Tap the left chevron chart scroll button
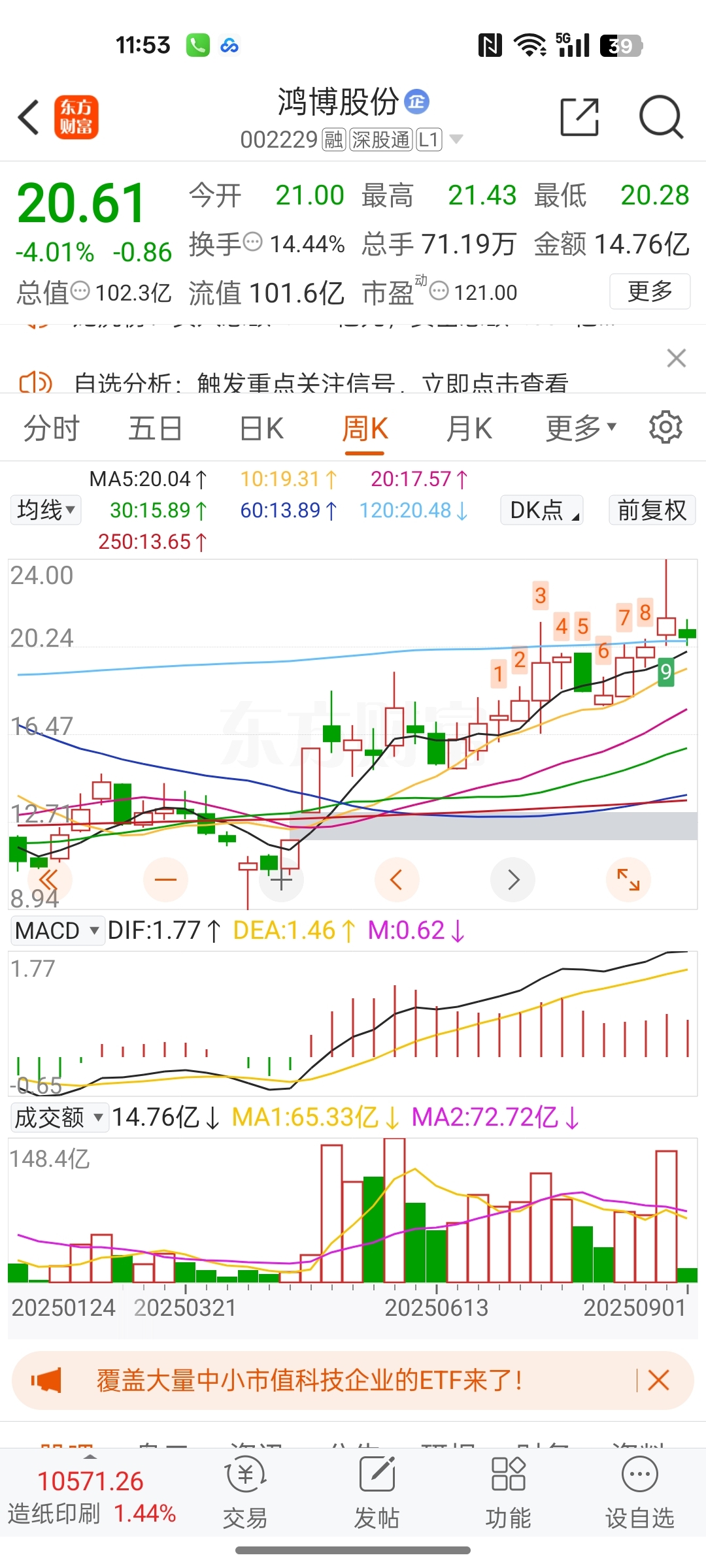The image size is (706, 1568). (397, 879)
